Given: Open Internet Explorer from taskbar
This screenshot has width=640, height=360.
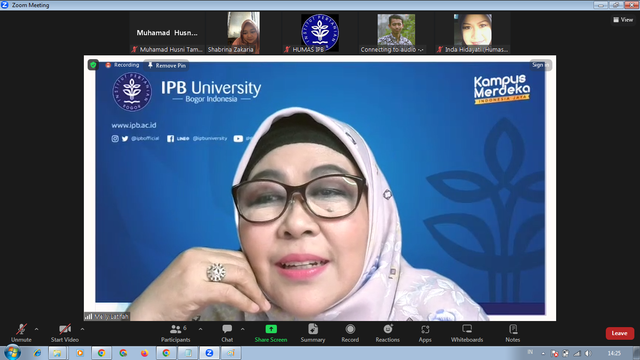Looking at the screenshot, I should tap(37, 353).
